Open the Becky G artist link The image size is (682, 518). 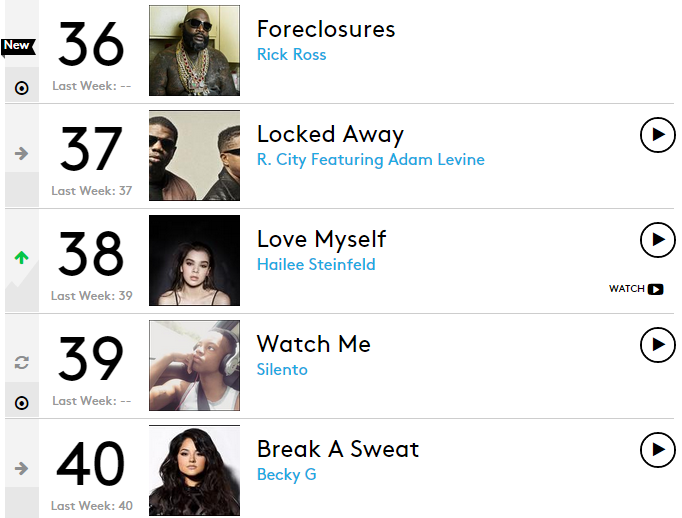click(x=286, y=474)
